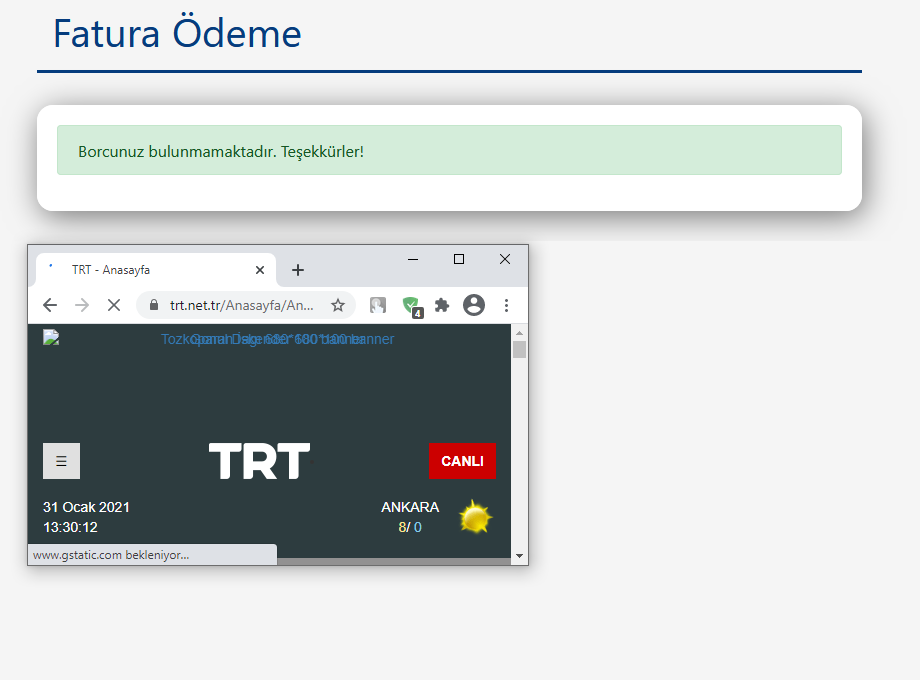Click the '13:30:12' time text
The width and height of the screenshot is (920, 680).
[70, 527]
